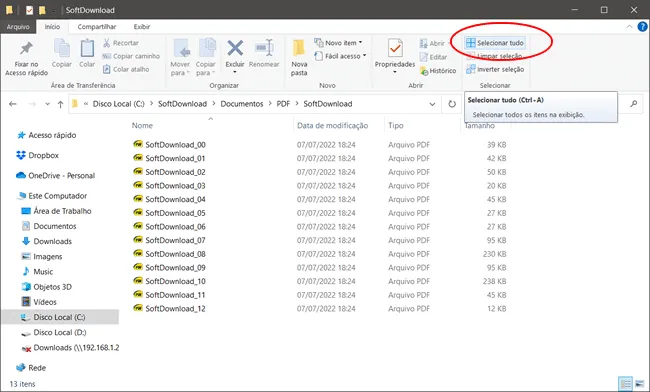This screenshot has width=650, height=392.
Task: Select file SoftDownload_05
Action: [169, 213]
